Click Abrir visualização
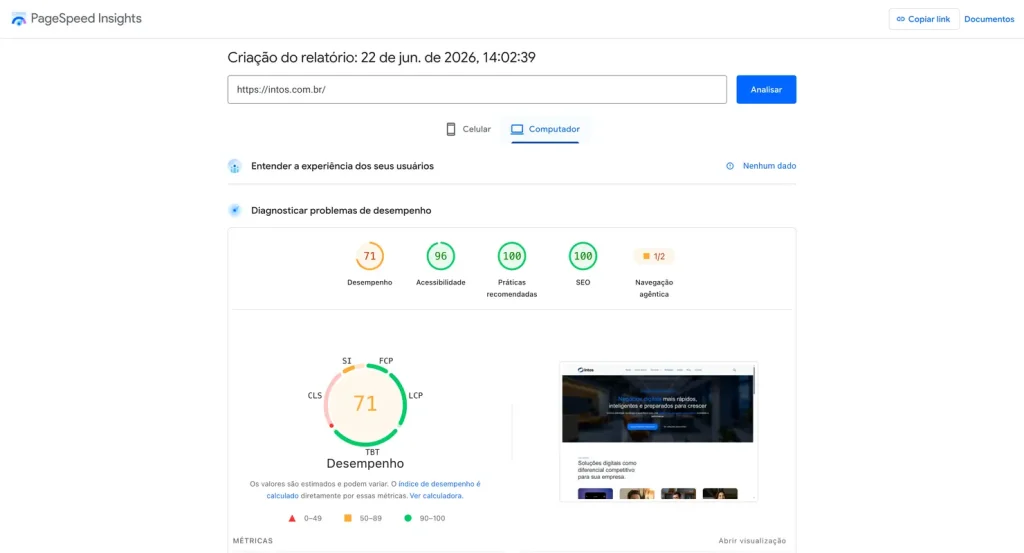The image size is (1024, 553). [752, 541]
